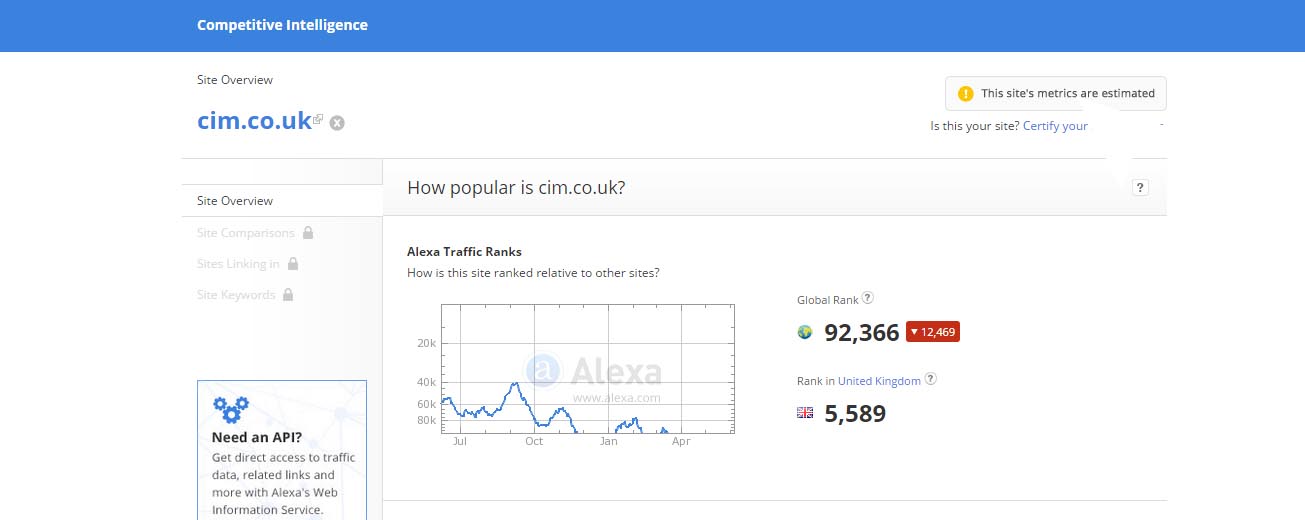Image resolution: width=1305 pixels, height=520 pixels.
Task: Click the red 12,469 rank change badge
Action: pos(933,331)
